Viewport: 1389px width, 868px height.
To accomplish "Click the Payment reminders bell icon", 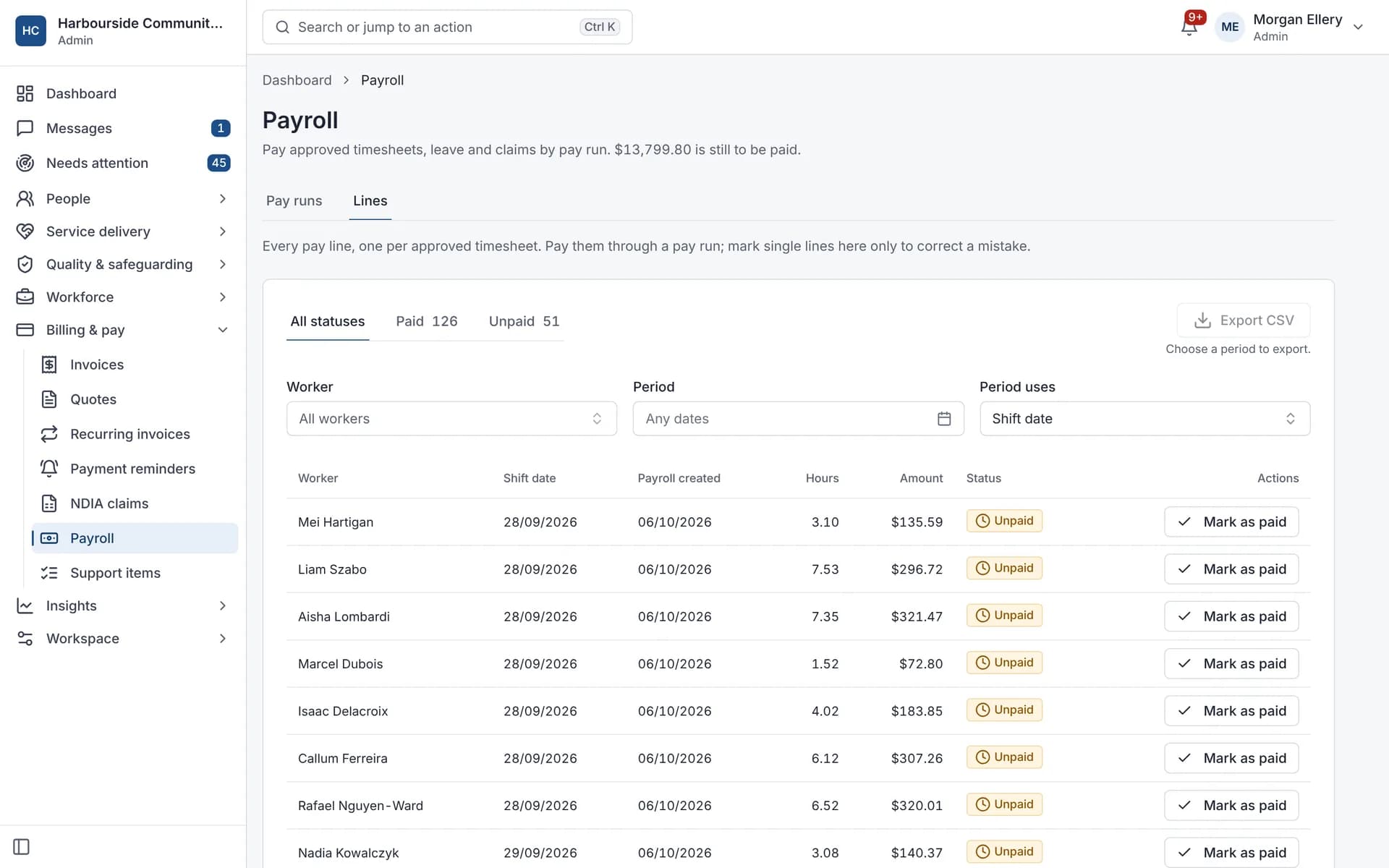I will [49, 469].
